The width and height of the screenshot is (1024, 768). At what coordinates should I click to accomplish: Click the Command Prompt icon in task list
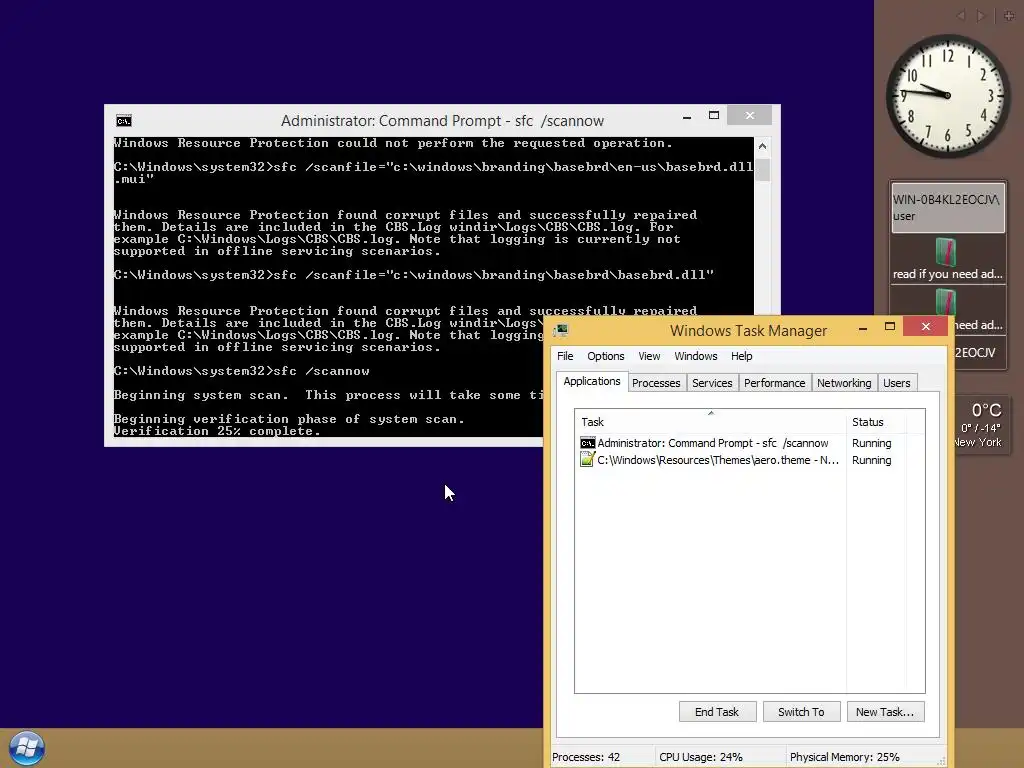pyautogui.click(x=587, y=443)
